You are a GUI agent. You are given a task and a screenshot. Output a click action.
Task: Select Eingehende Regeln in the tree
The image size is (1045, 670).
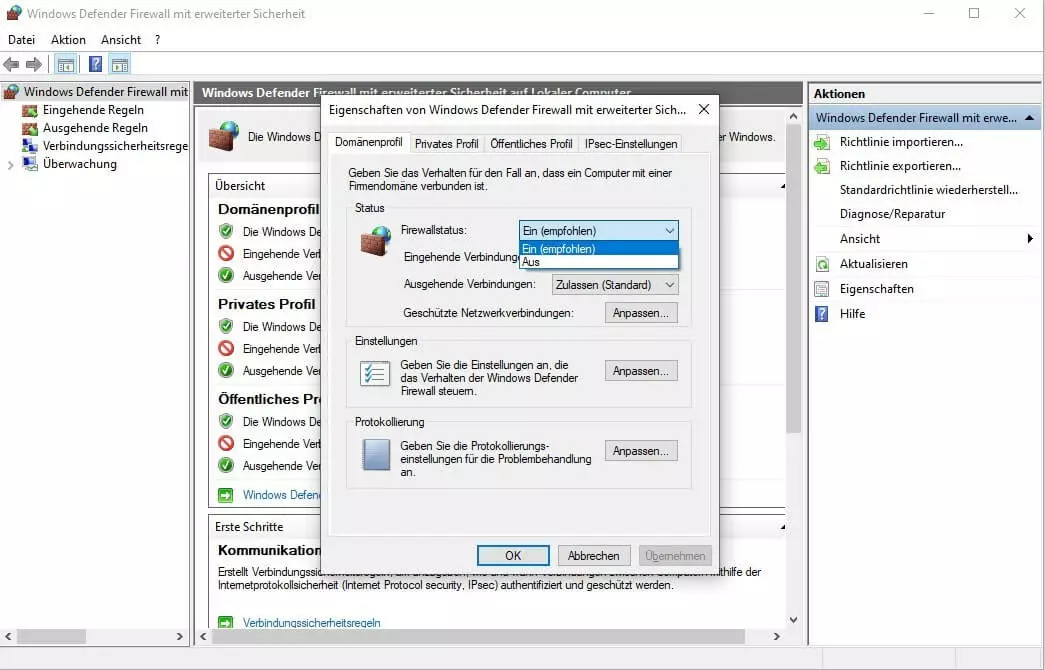point(93,110)
